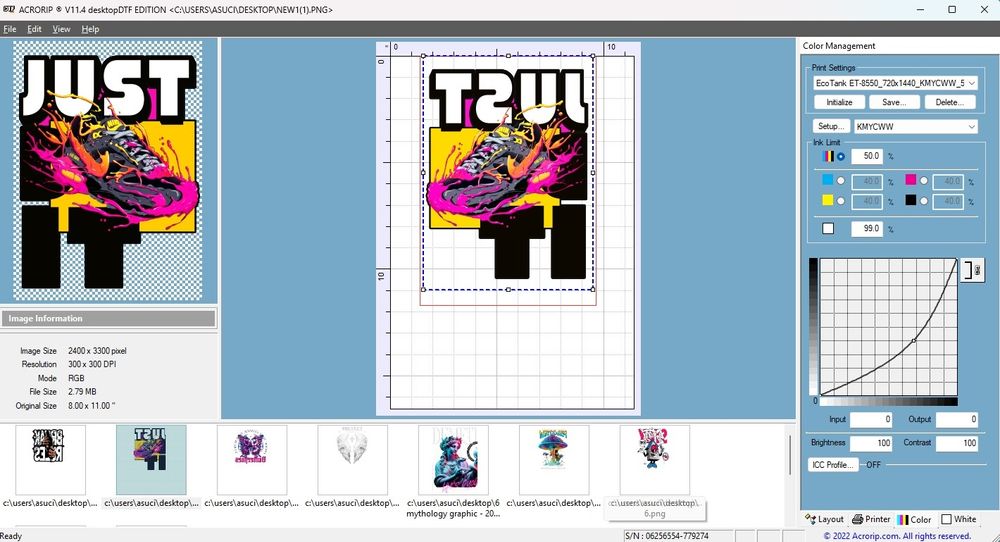Screen dimensions: 1000x542
Task: Click the Save... button
Action: click(x=893, y=102)
